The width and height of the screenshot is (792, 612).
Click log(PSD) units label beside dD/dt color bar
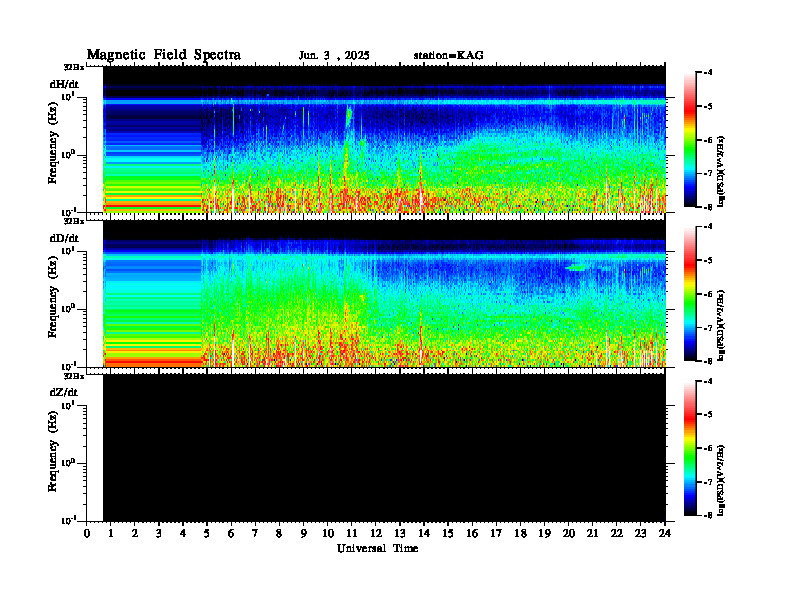click(x=722, y=326)
